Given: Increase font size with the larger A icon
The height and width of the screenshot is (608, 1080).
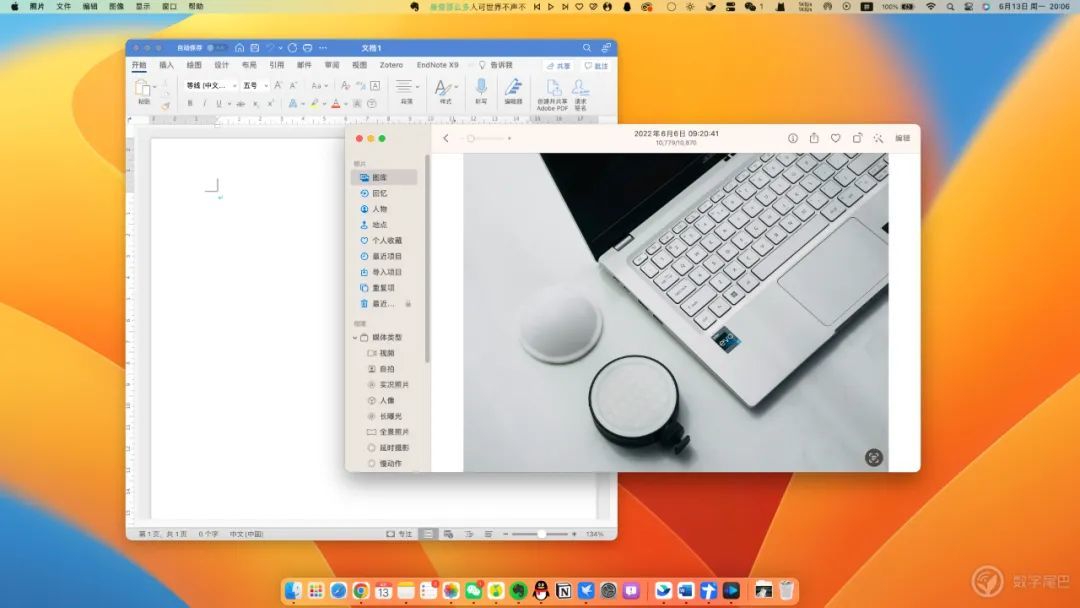Looking at the screenshot, I should point(278,85).
